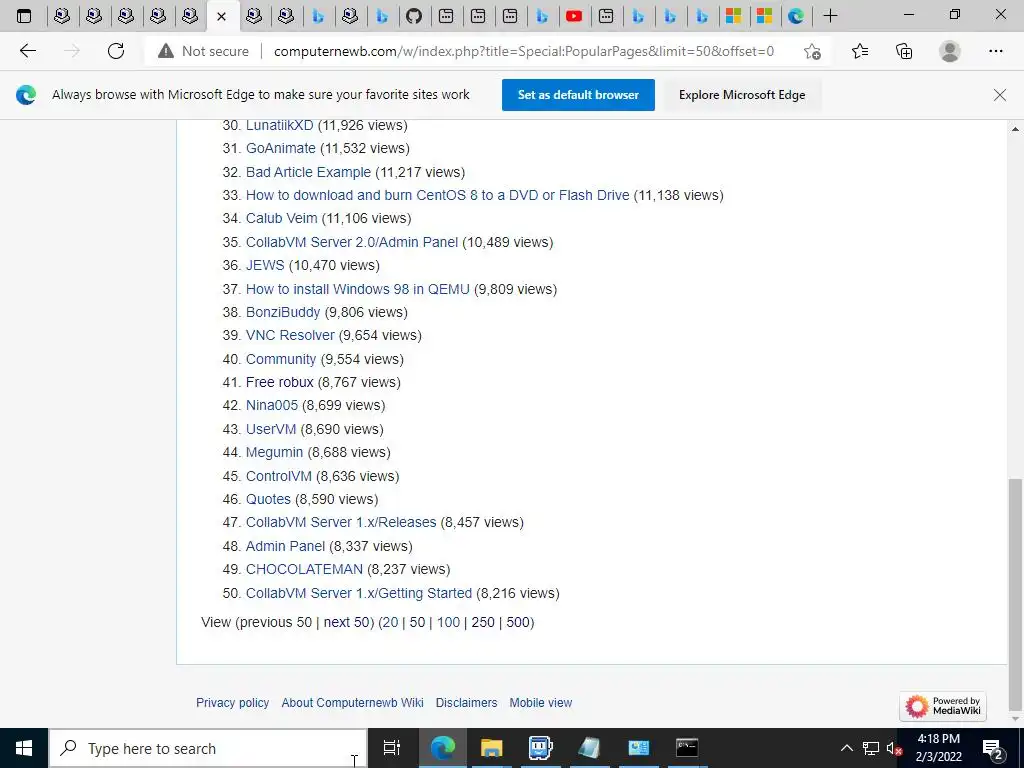The width and height of the screenshot is (1024, 768).
Task: Refresh the current page
Action: click(116, 51)
